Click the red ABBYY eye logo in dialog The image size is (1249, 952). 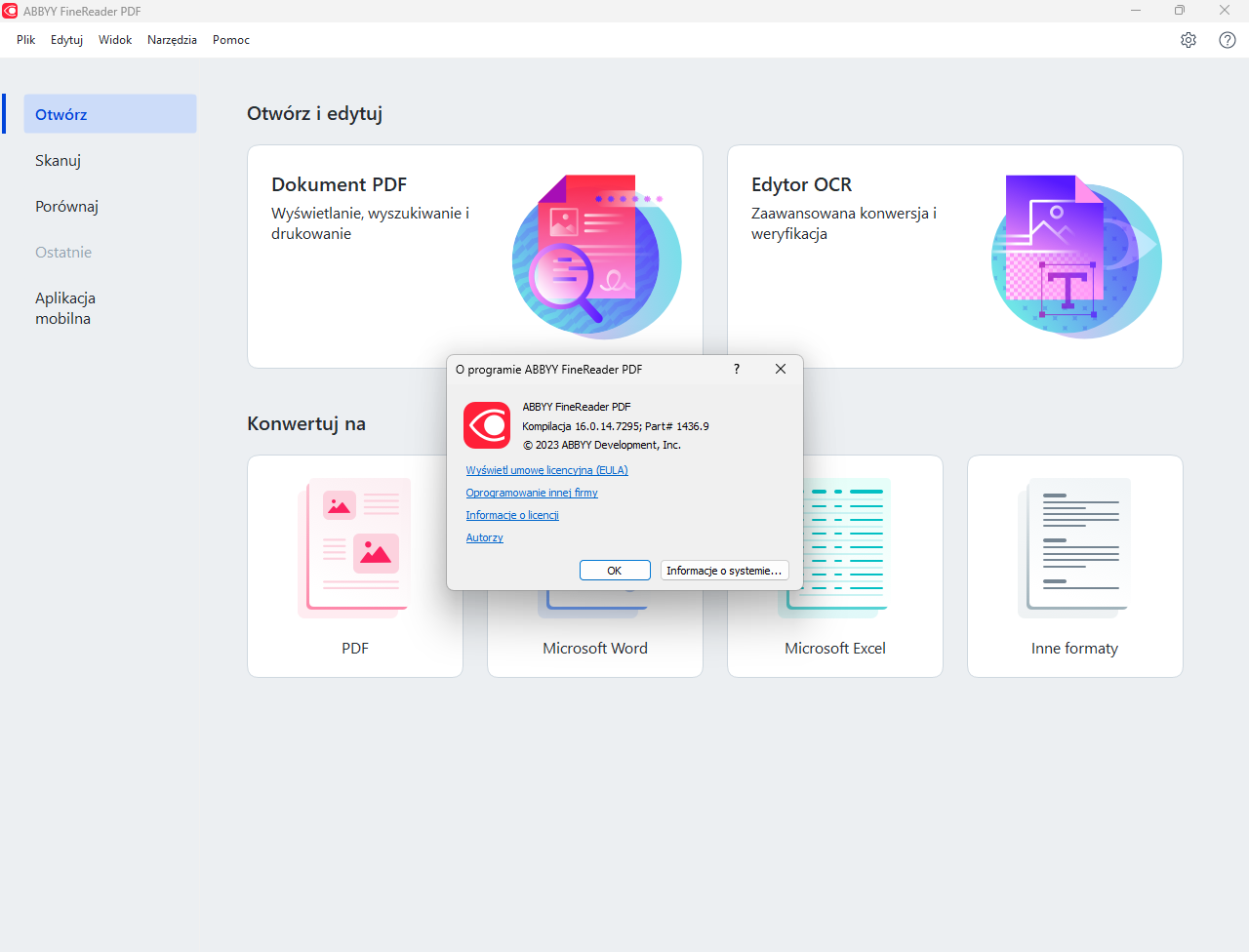(x=487, y=425)
